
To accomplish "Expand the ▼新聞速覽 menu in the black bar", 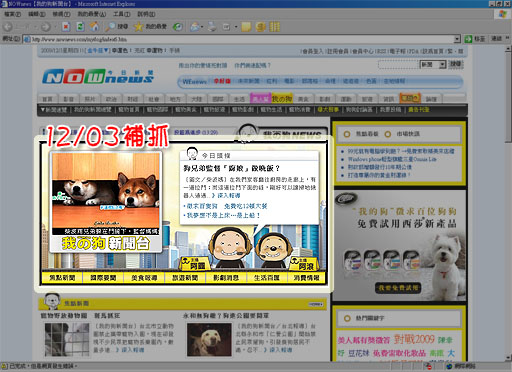I will point(54,110).
